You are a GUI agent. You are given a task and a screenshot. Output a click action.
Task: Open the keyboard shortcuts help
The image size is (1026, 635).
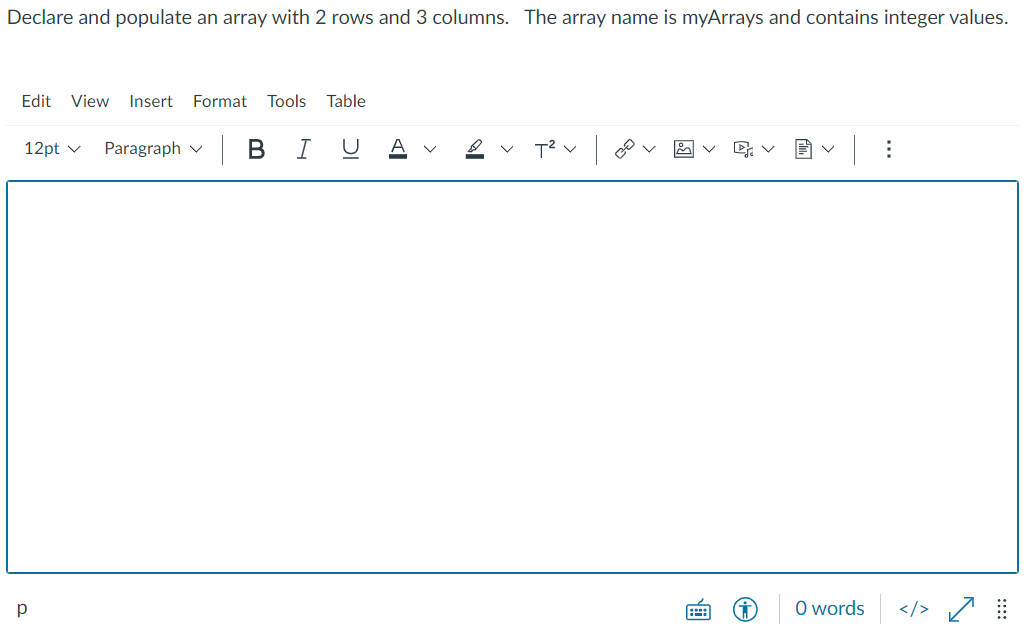pos(698,608)
